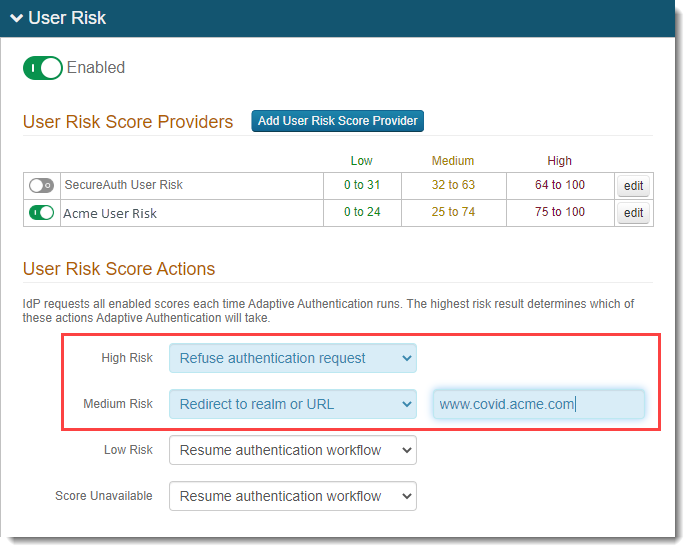Click the Acme User Risk provider name
Screen dimensions: 690x552
click(x=110, y=213)
